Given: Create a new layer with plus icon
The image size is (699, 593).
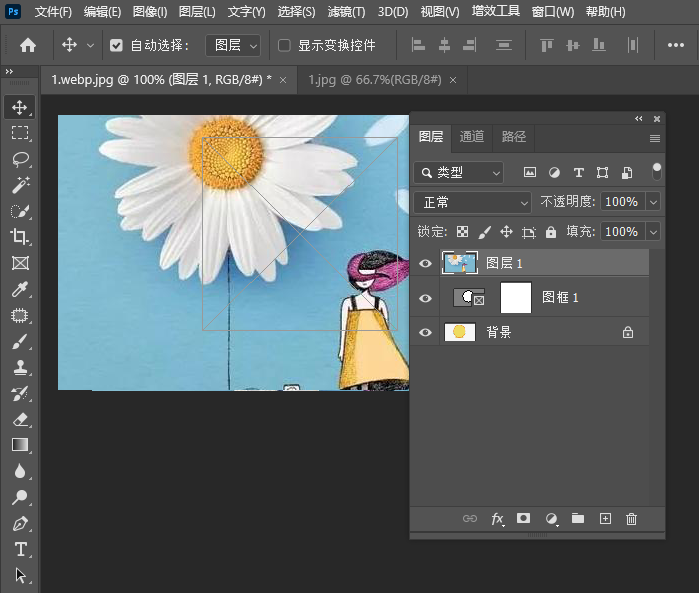Looking at the screenshot, I should pos(604,519).
